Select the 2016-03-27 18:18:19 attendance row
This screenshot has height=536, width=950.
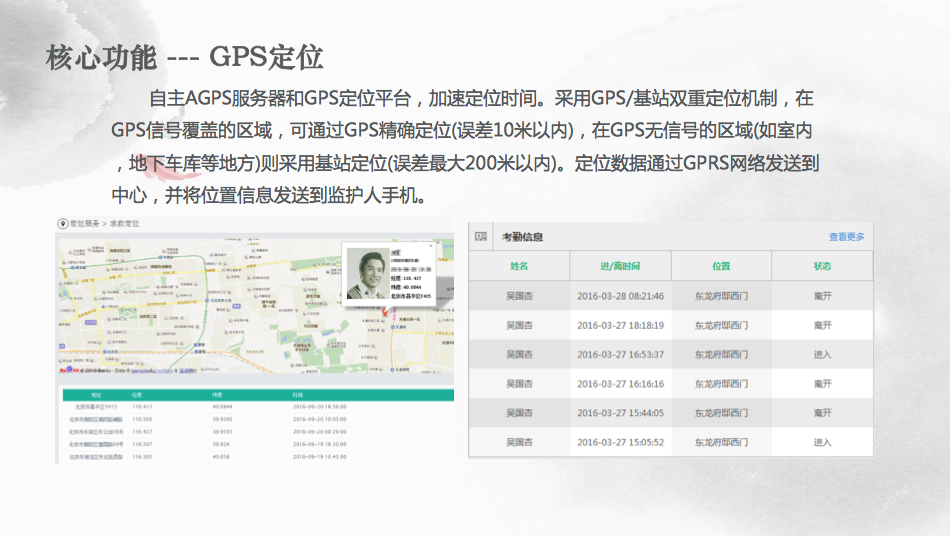[x=670, y=325]
